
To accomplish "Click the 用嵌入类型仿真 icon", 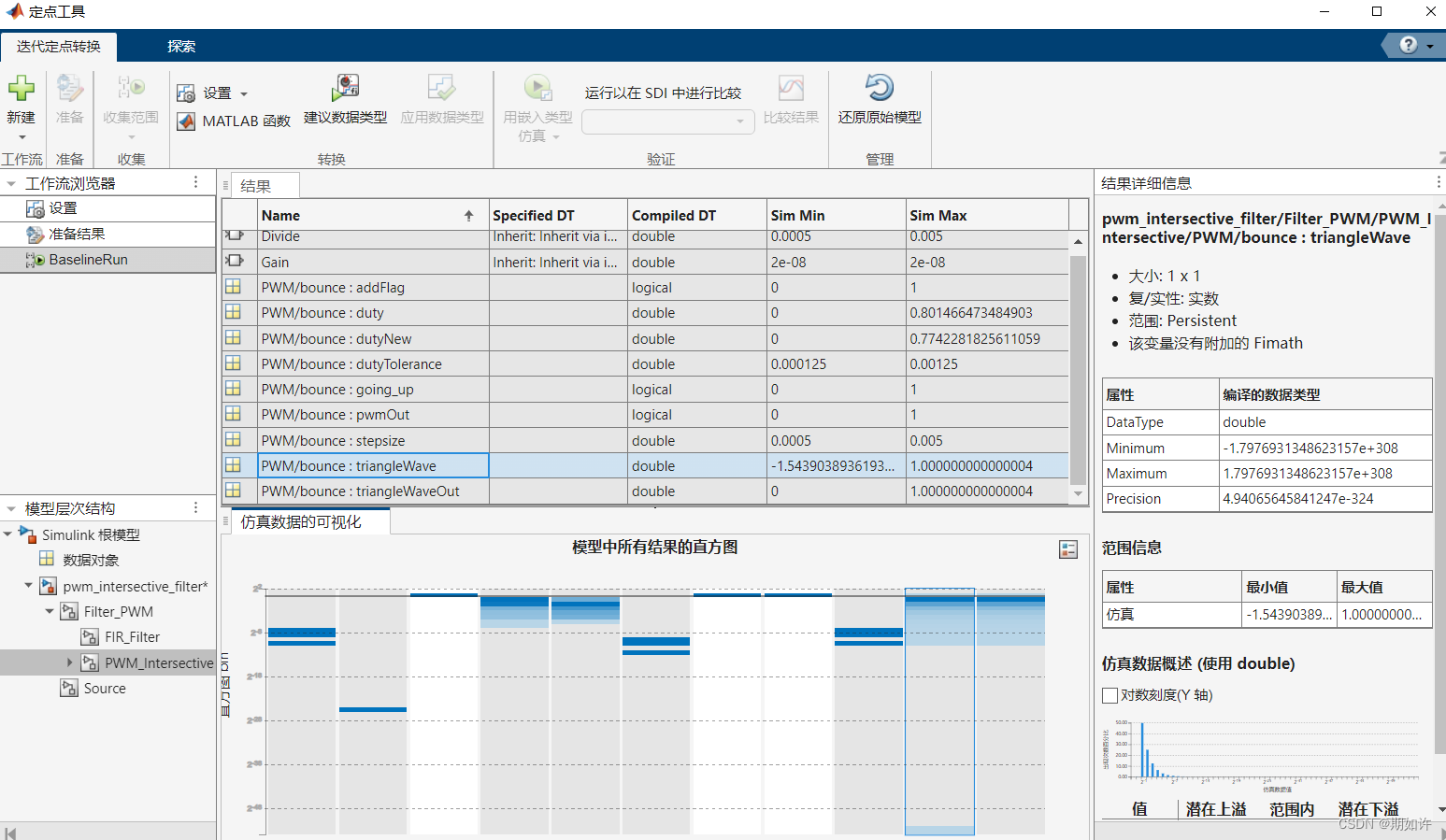I will point(537,89).
